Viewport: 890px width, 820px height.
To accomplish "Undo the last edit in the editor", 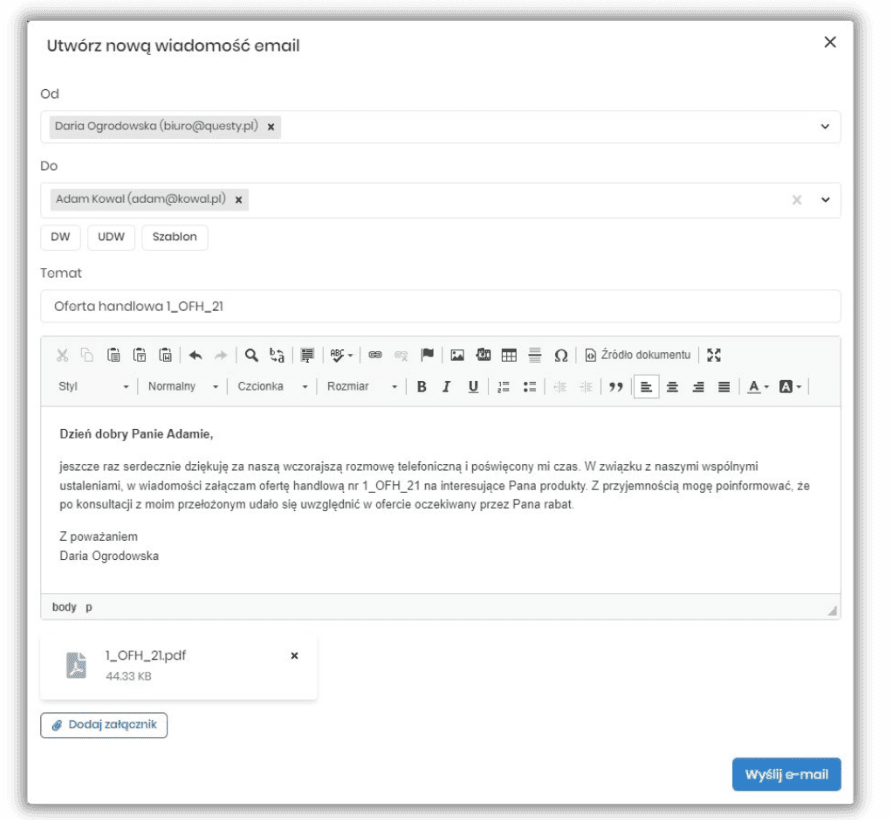I will 196,354.
